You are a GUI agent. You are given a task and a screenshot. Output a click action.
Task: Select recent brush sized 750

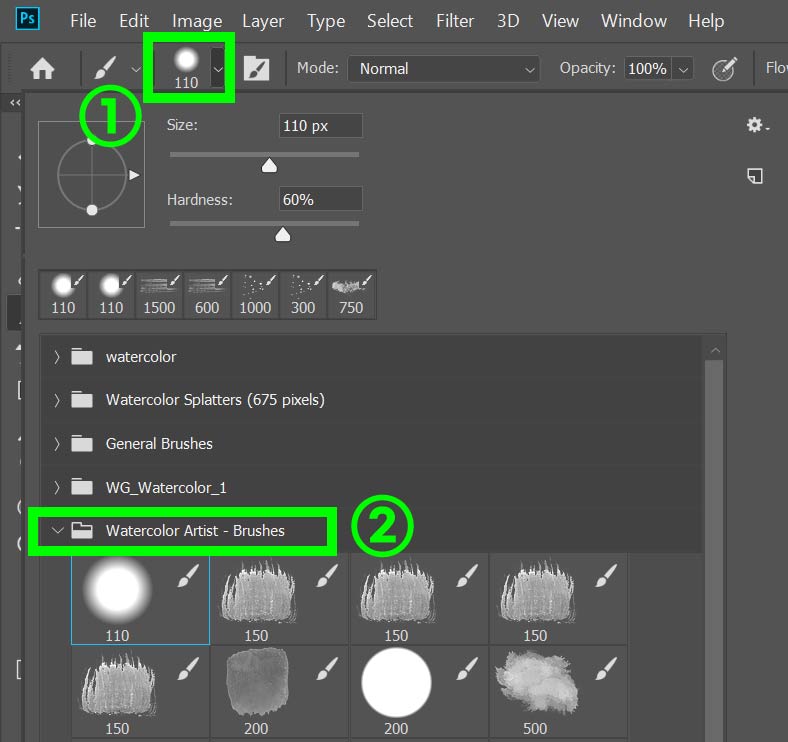(351, 295)
